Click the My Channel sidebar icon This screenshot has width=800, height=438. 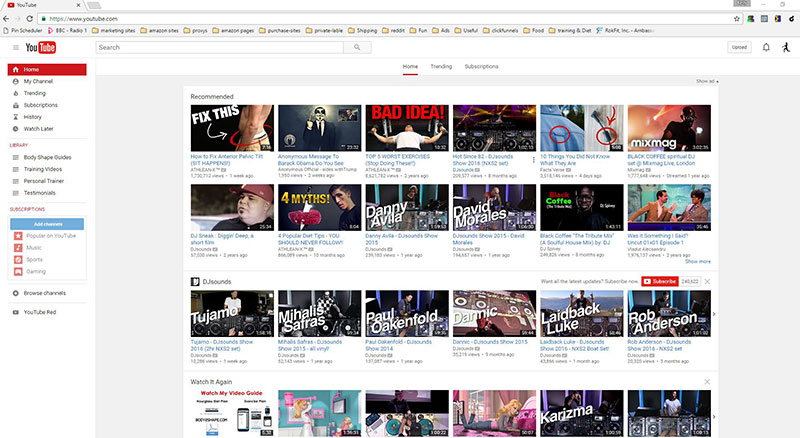pyautogui.click(x=15, y=81)
